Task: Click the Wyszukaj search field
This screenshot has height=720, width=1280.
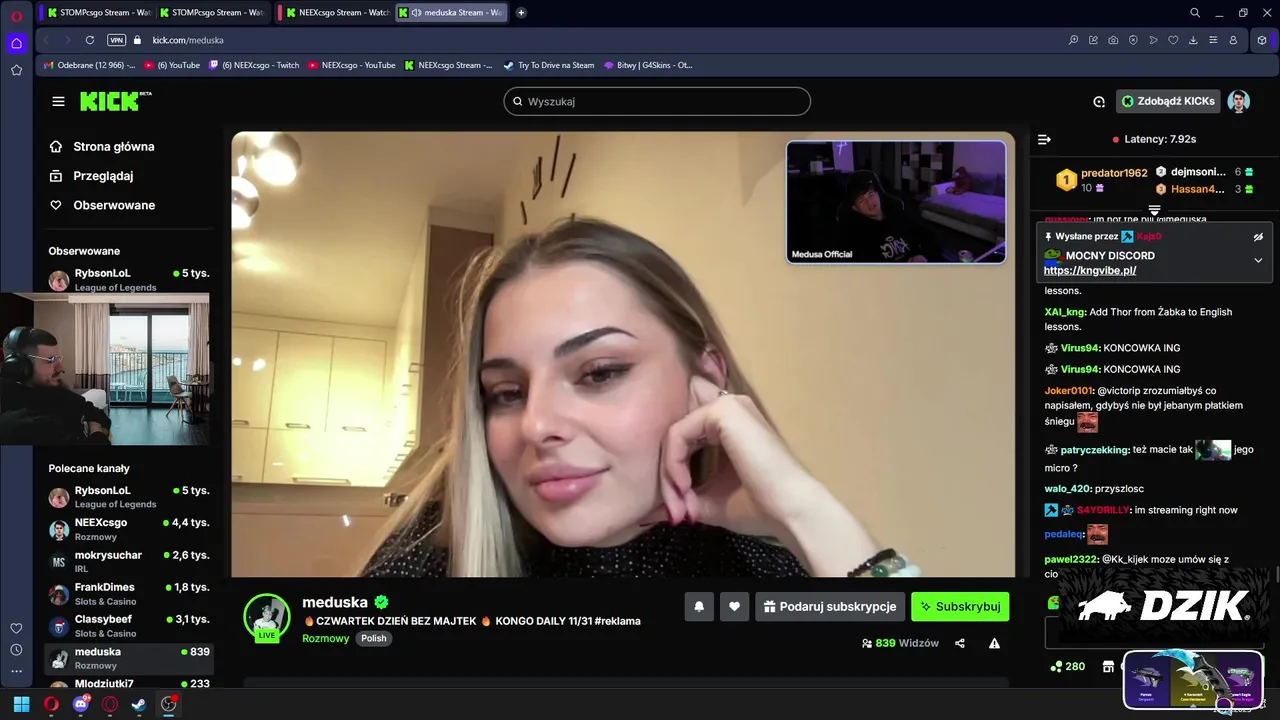Action: [657, 101]
